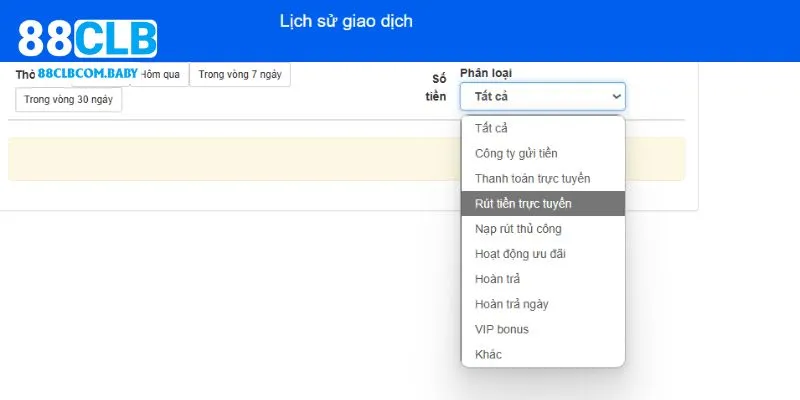Select Hoàn trả ngày option
The height and width of the screenshot is (400, 800).
pos(543,304)
